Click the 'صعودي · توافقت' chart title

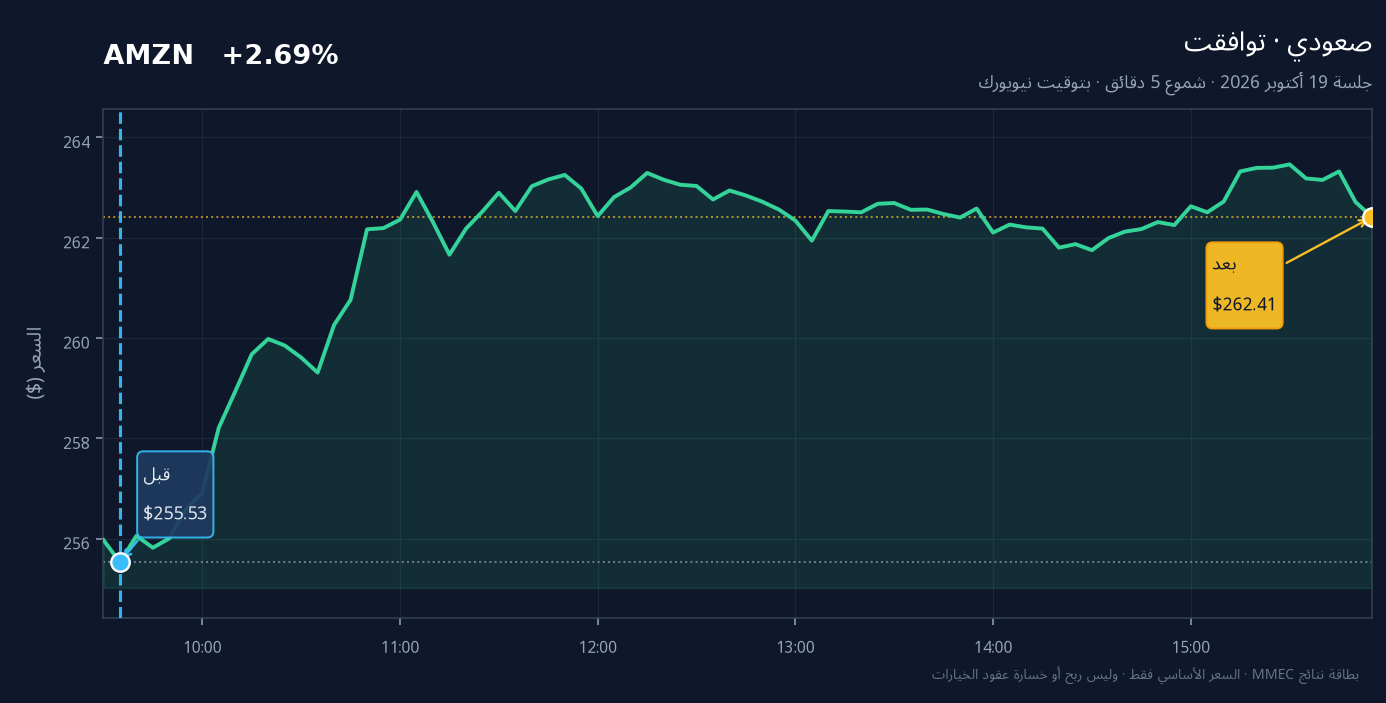[x=1278, y=42]
